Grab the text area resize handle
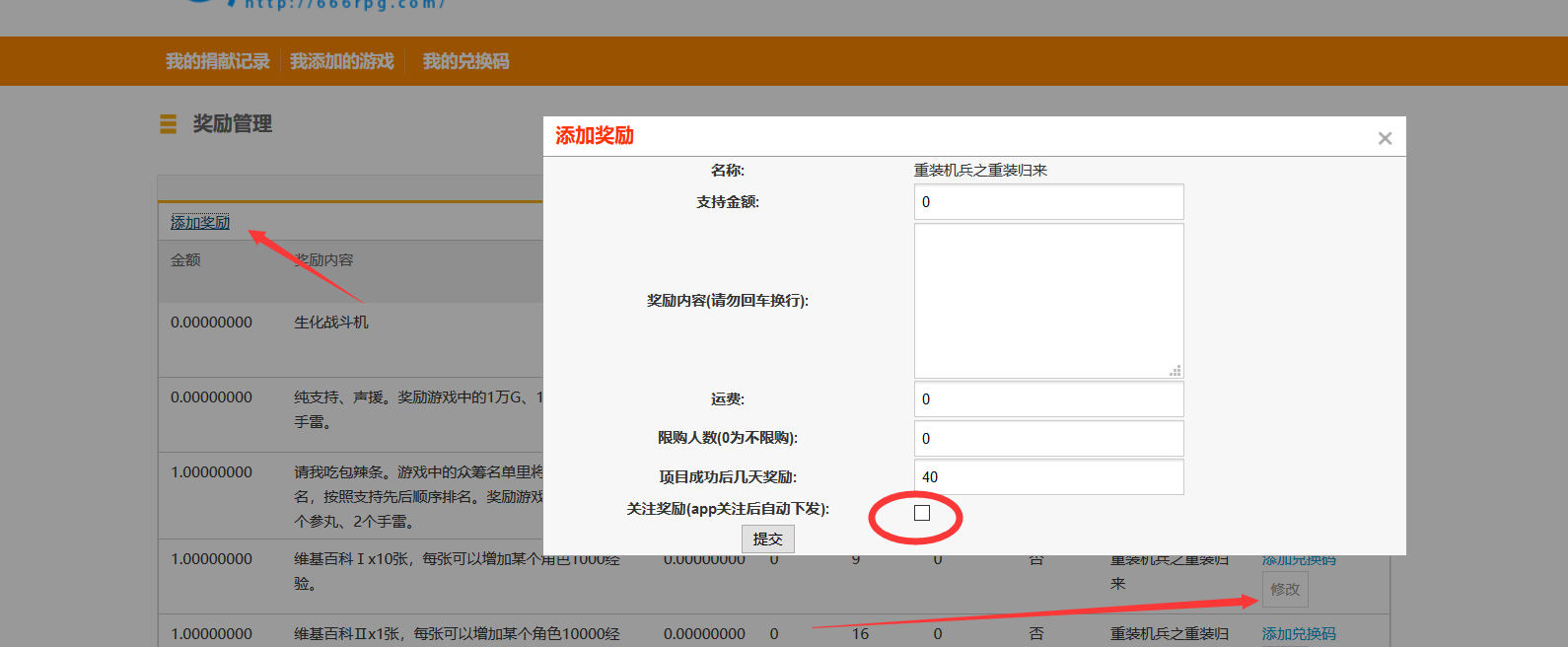Image resolution: width=1568 pixels, height=647 pixels. [1175, 371]
